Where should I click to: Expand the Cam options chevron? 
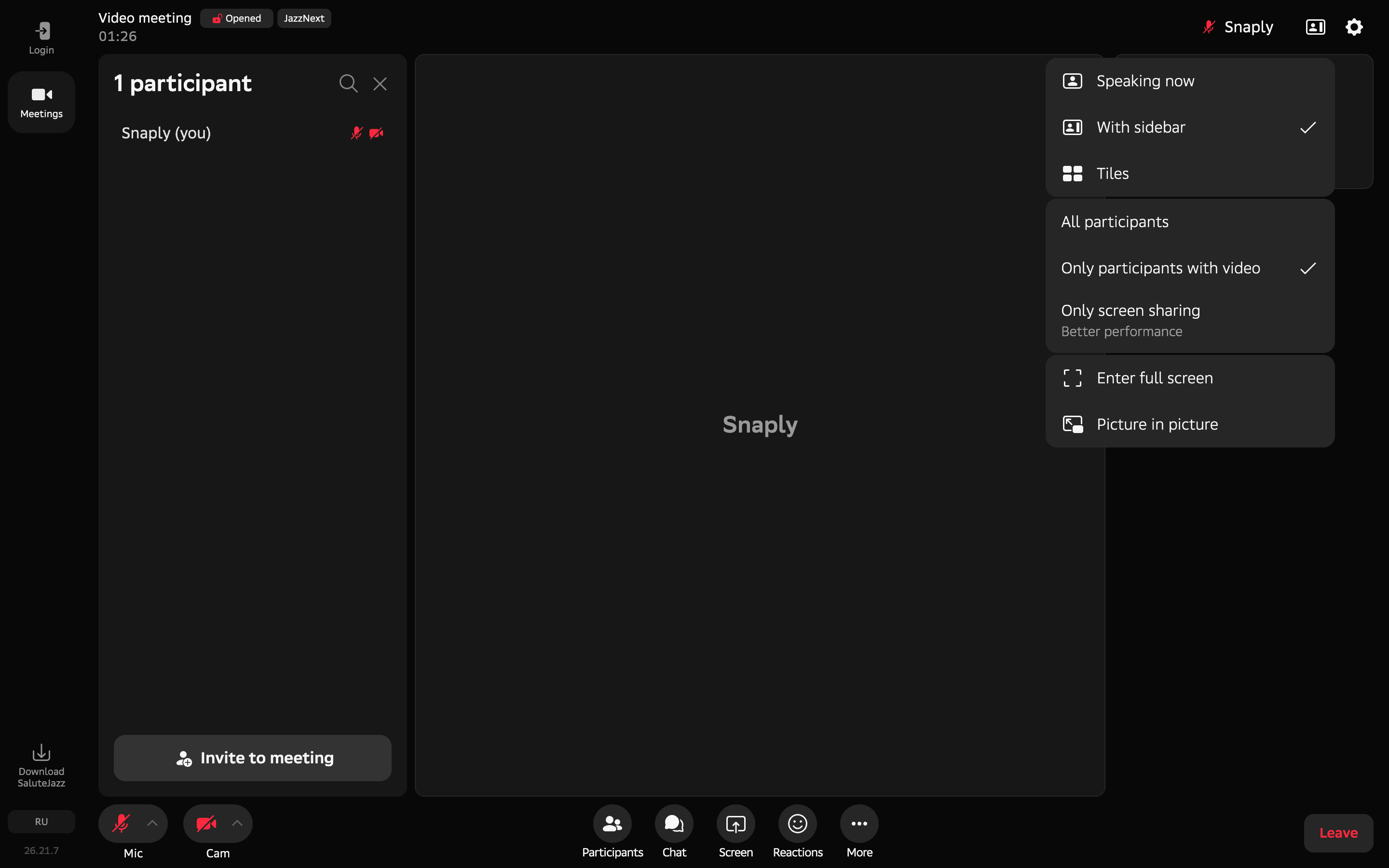[237, 823]
